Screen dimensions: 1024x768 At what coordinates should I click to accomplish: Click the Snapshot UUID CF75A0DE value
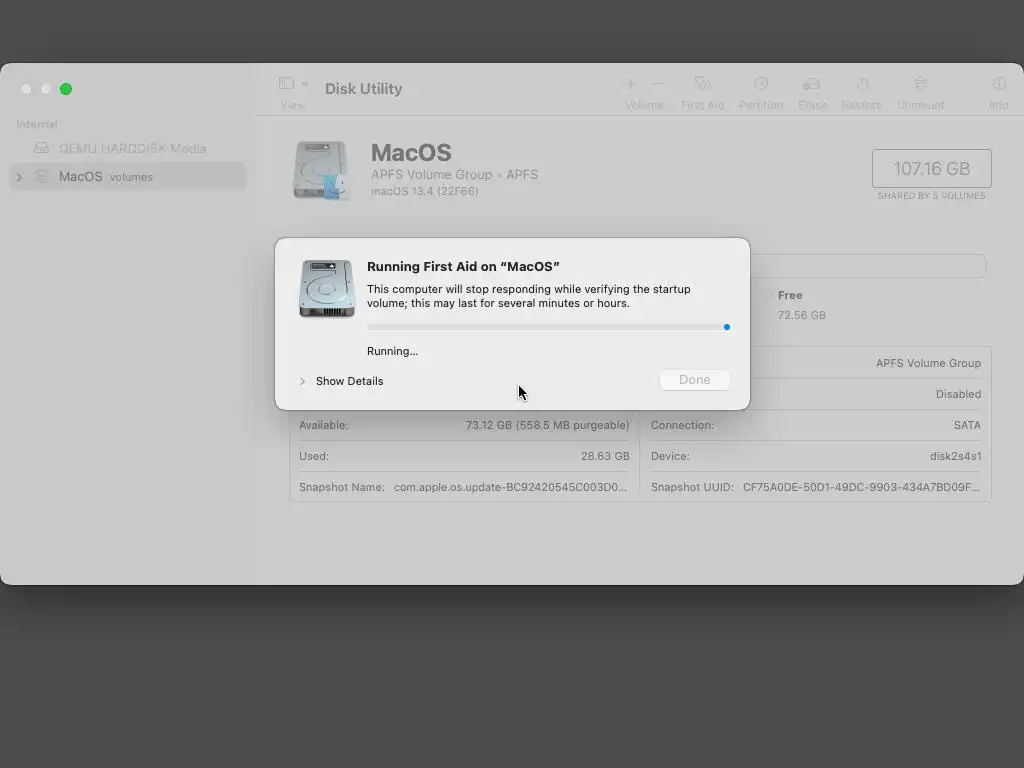tap(861, 487)
